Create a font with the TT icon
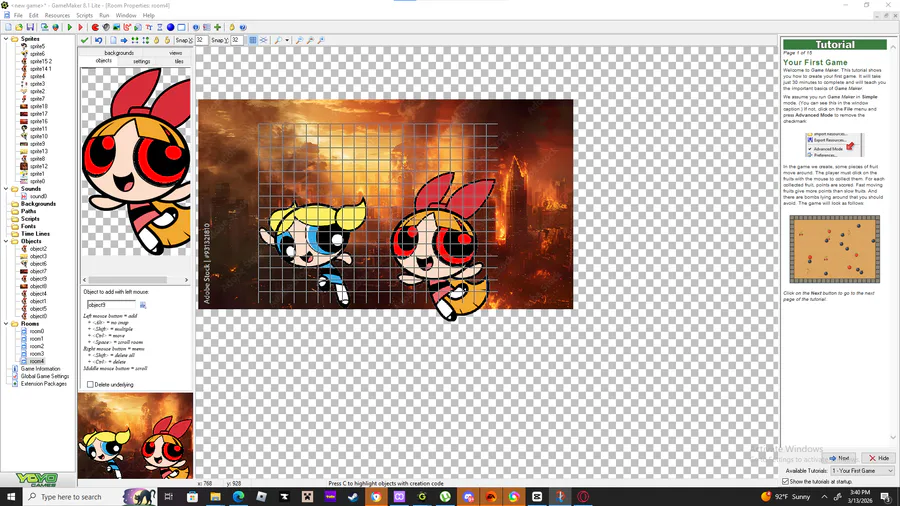The width and height of the screenshot is (900, 506). [149, 27]
